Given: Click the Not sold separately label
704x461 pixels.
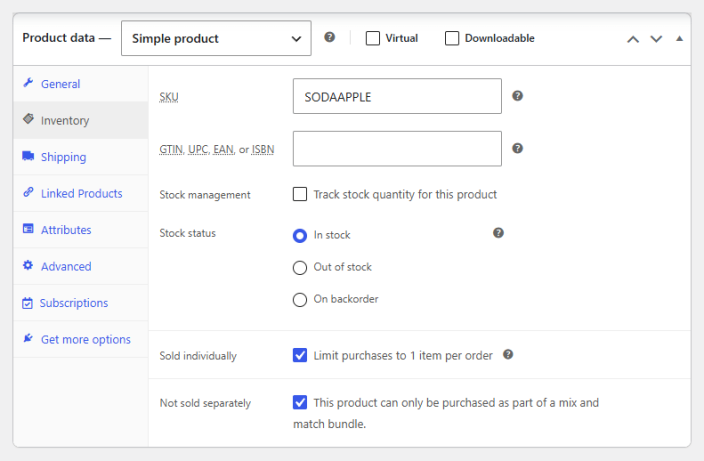Looking at the screenshot, I should [x=205, y=403].
